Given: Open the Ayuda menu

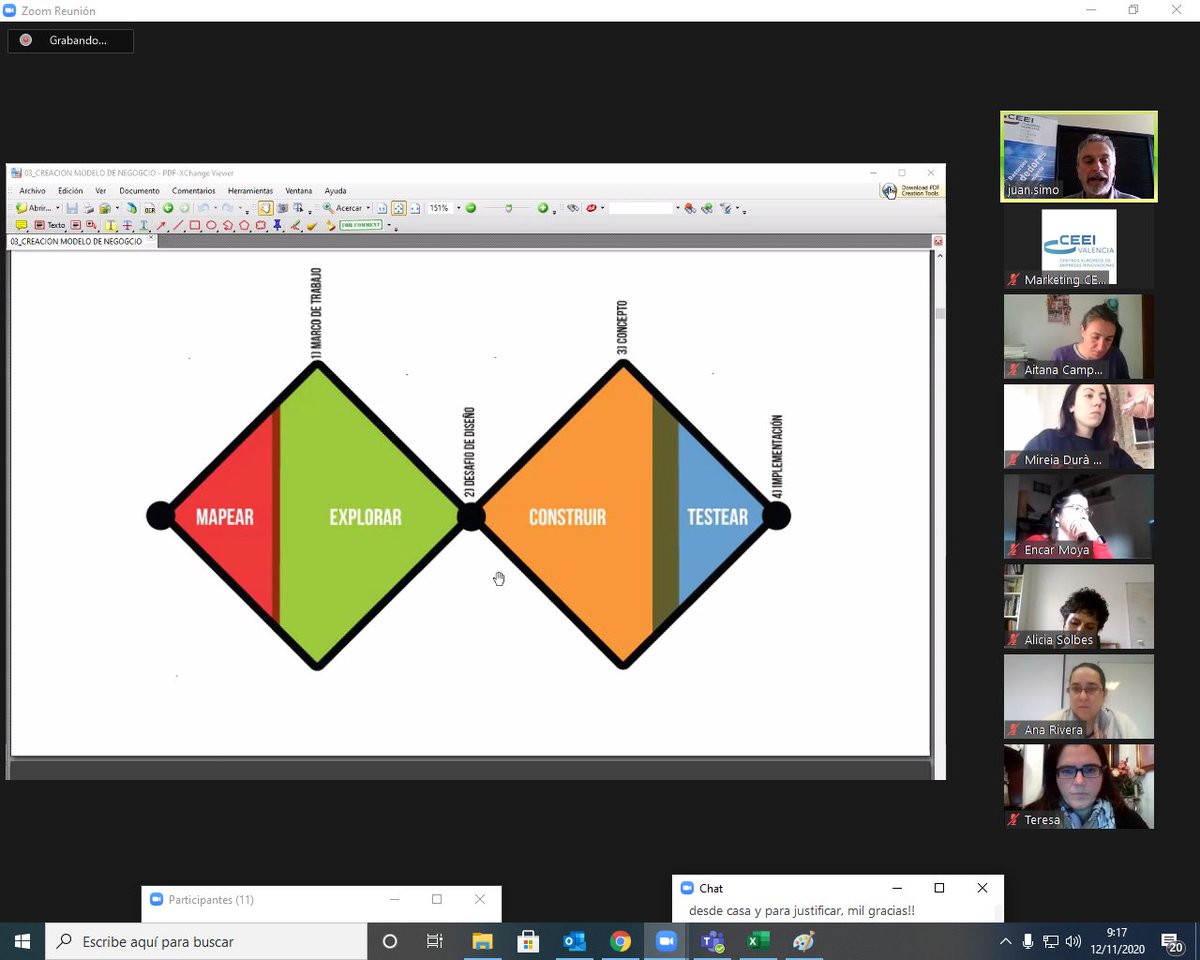Looking at the screenshot, I should 335,191.
